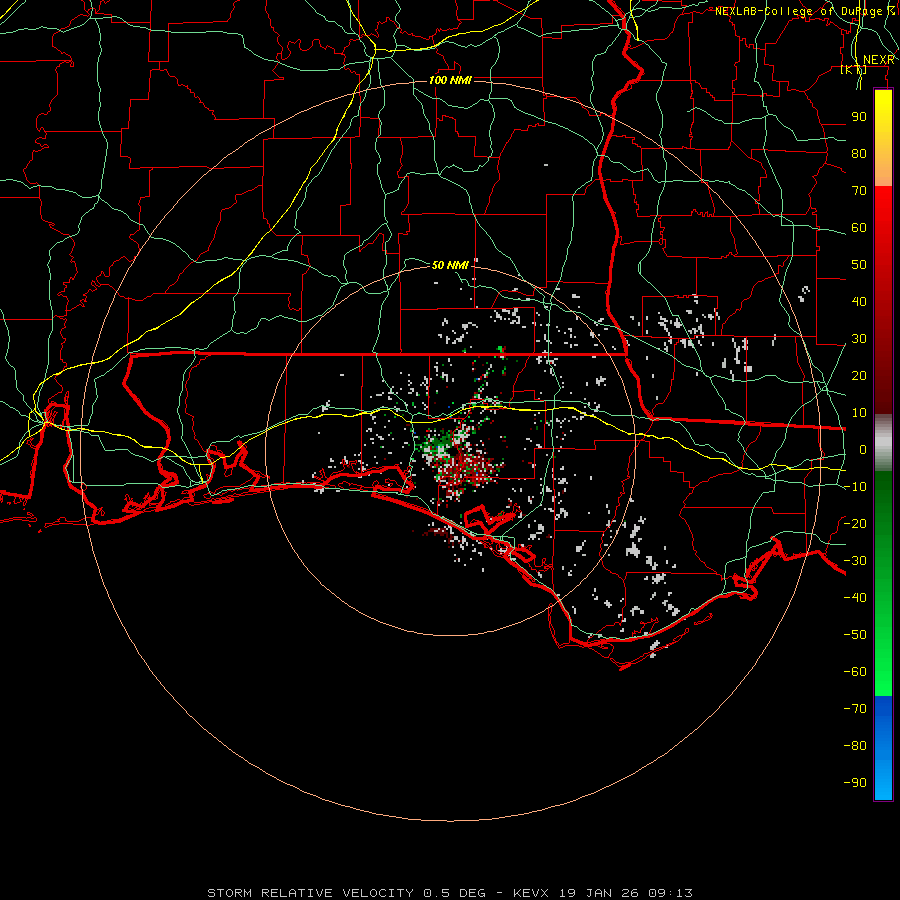Click the '100 NMI' range ring label
900x900 pixels.
click(450, 80)
